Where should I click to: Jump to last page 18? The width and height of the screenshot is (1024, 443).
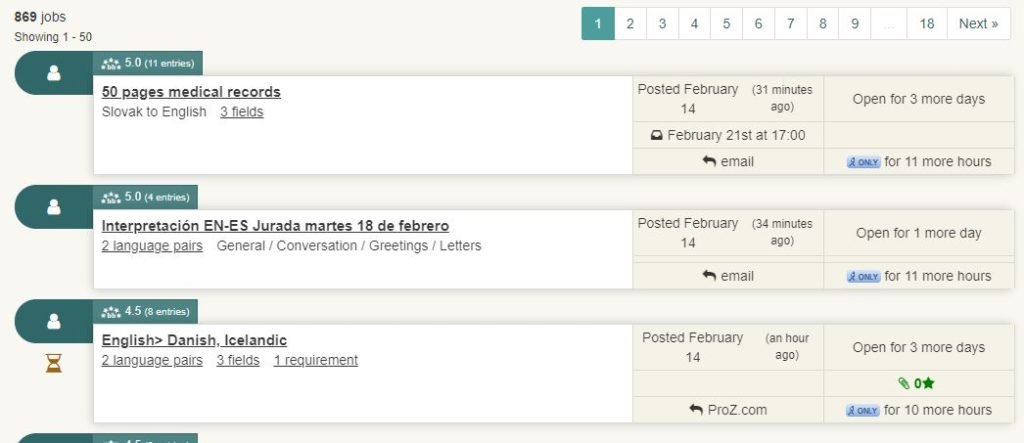[x=927, y=24]
